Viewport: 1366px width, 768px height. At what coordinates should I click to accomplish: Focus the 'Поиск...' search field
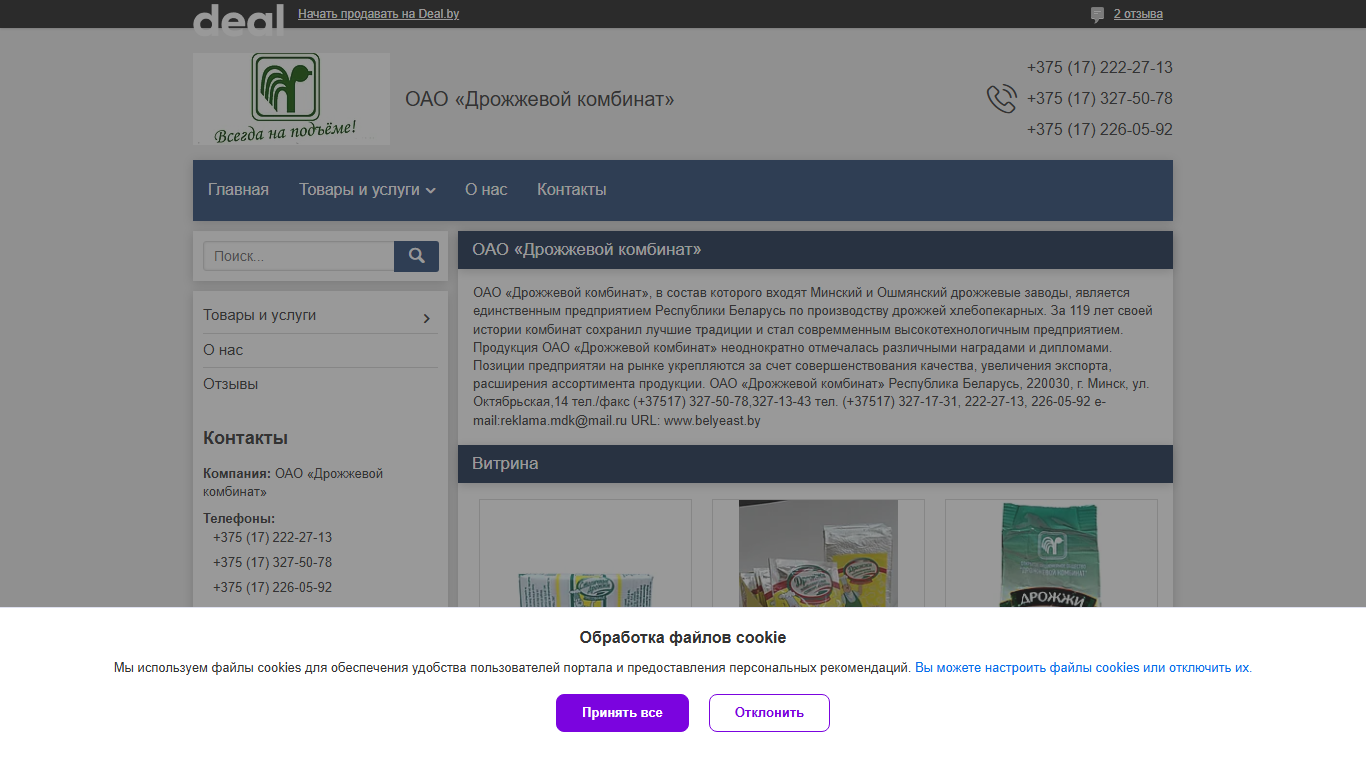pyautogui.click(x=298, y=256)
